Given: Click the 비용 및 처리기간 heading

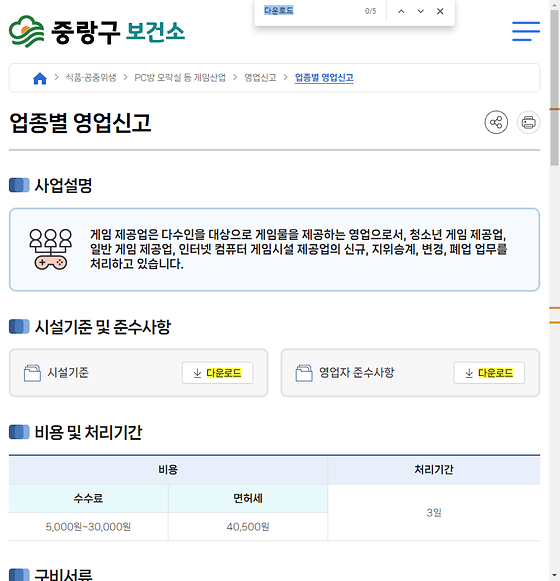Looking at the screenshot, I should click(88, 432).
